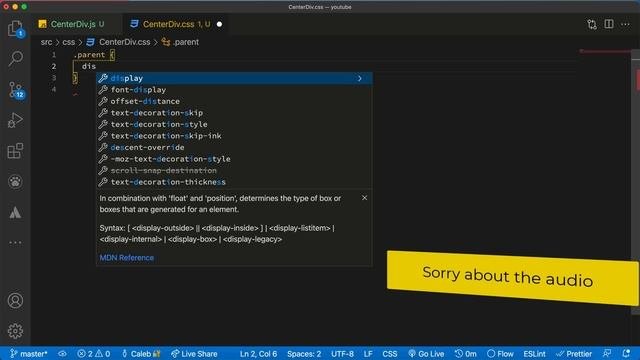Image resolution: width=640 pixels, height=360 pixels.
Task: Select text-decoration-skip-ink suggestion
Action: tap(234, 136)
